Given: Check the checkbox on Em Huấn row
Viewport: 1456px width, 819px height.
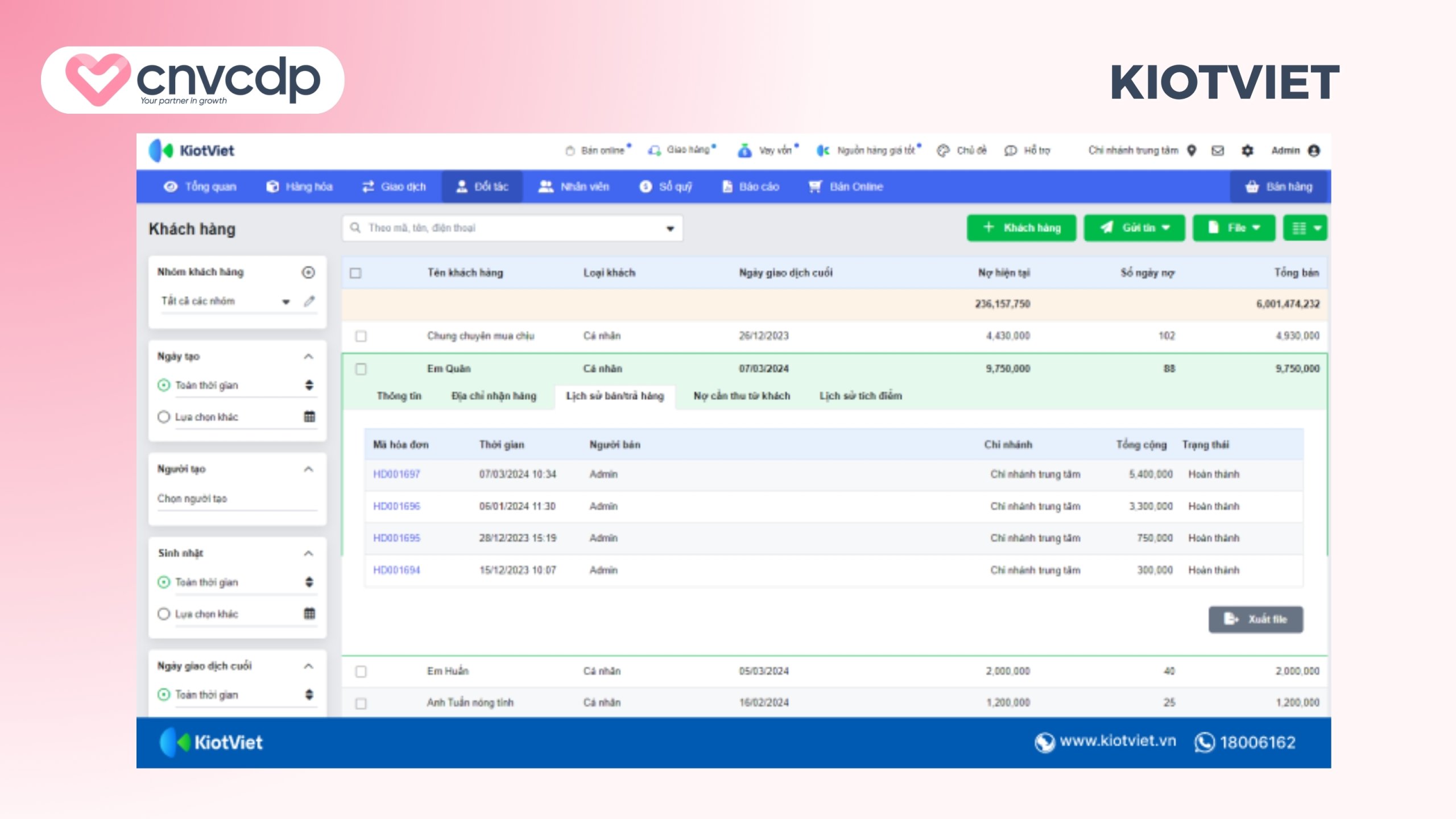Looking at the screenshot, I should [360, 671].
